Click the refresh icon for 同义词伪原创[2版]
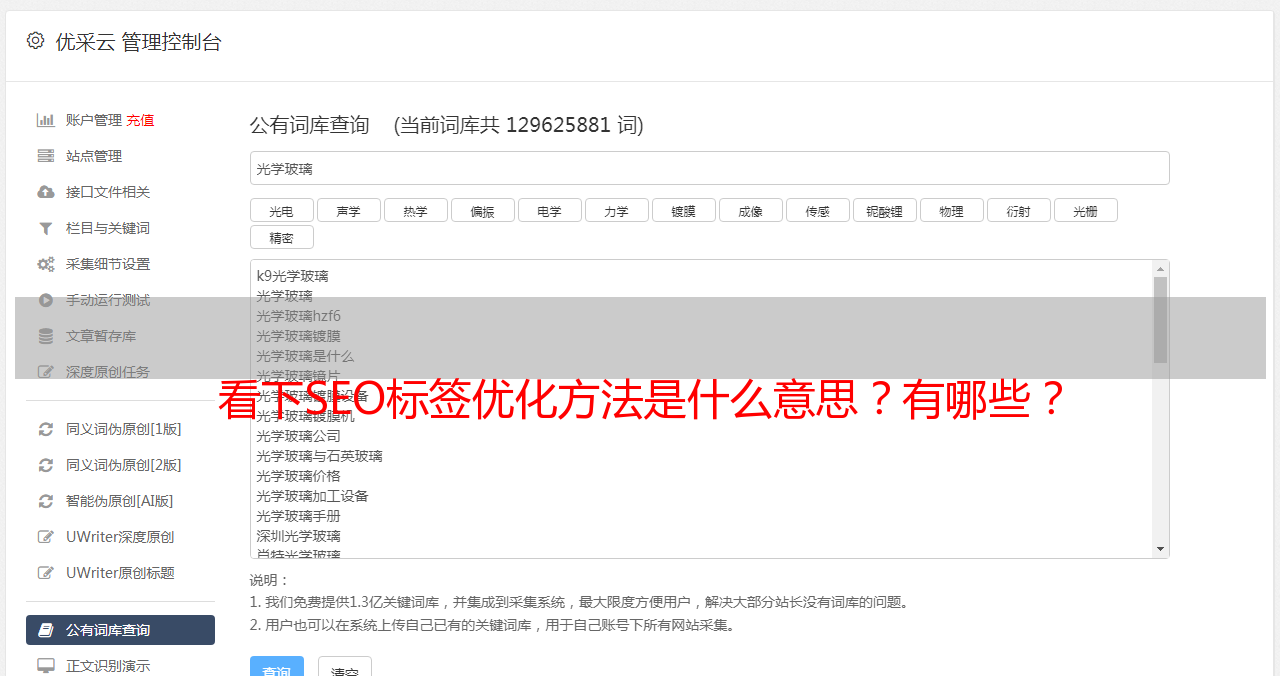The image size is (1280, 676). coord(45,465)
